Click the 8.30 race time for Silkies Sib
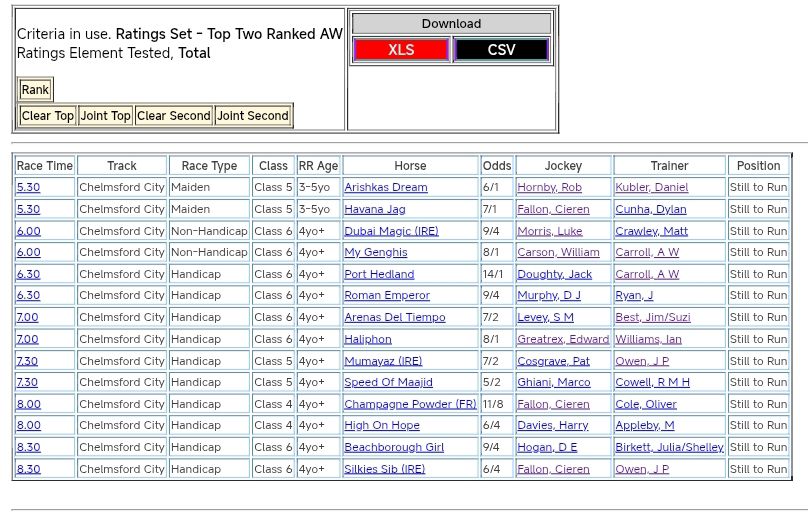 tap(28, 470)
